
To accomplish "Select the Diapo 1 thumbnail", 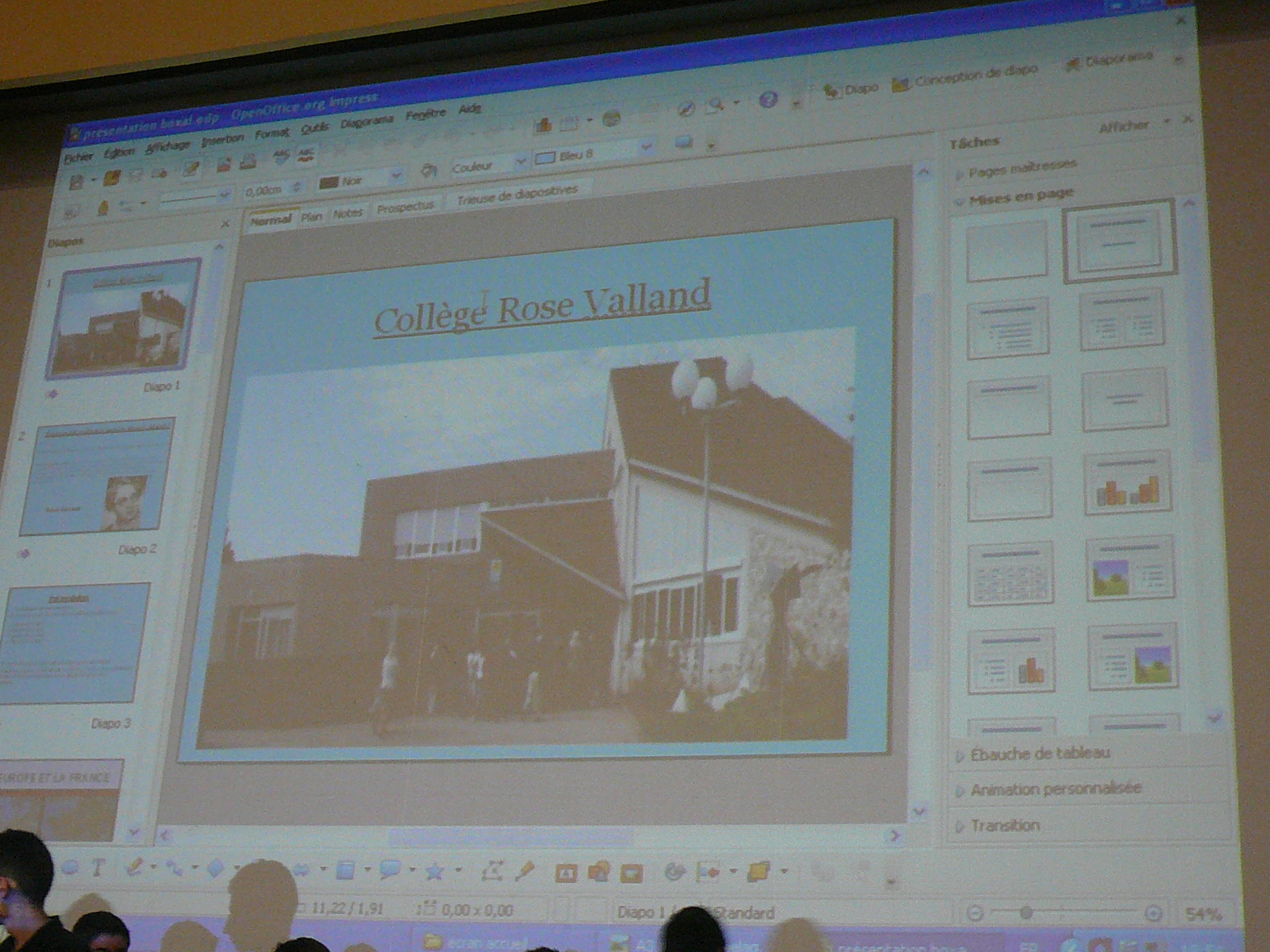I will (x=125, y=318).
